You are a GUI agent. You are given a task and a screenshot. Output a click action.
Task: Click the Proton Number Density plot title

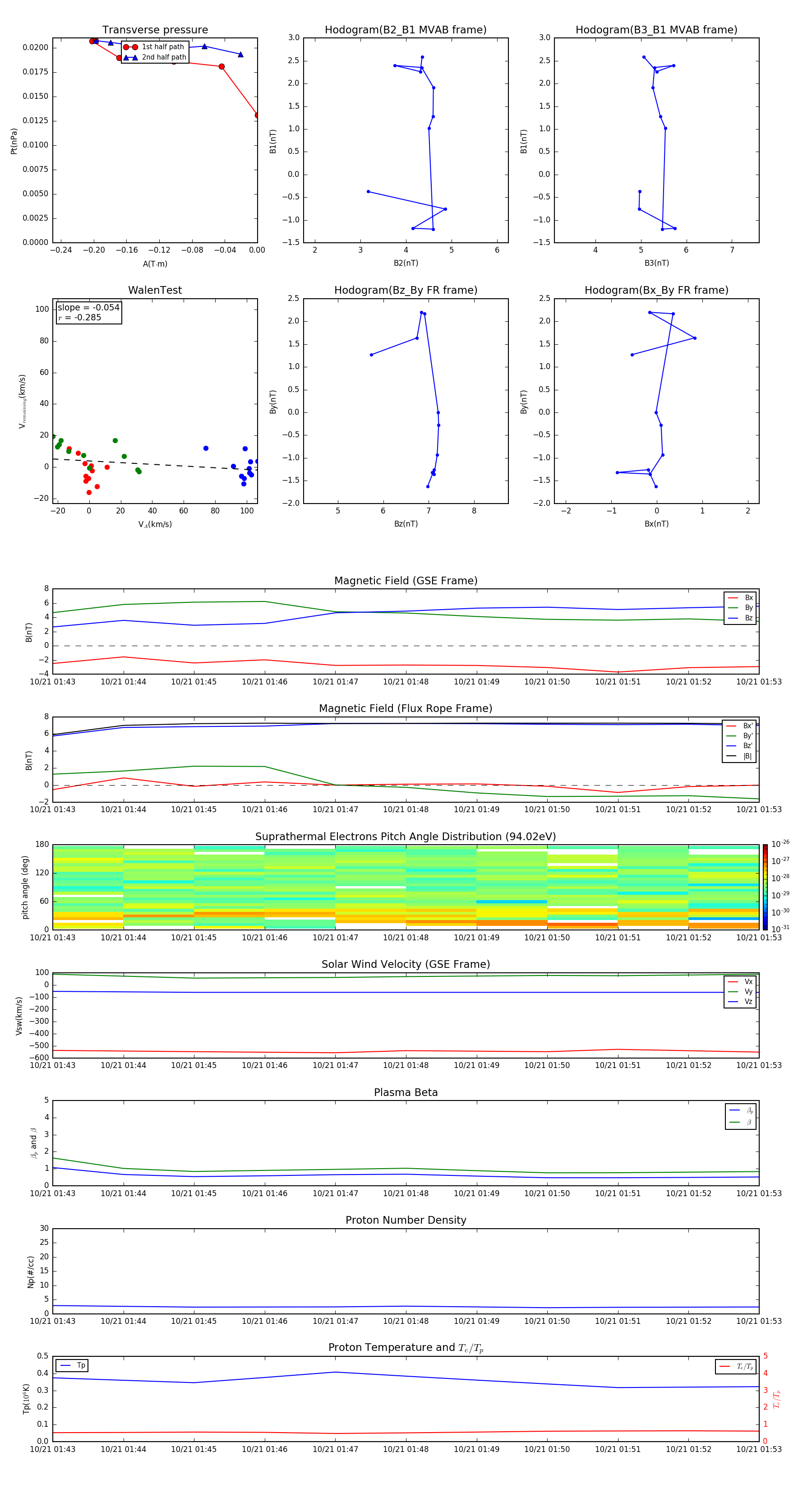tap(406, 1220)
